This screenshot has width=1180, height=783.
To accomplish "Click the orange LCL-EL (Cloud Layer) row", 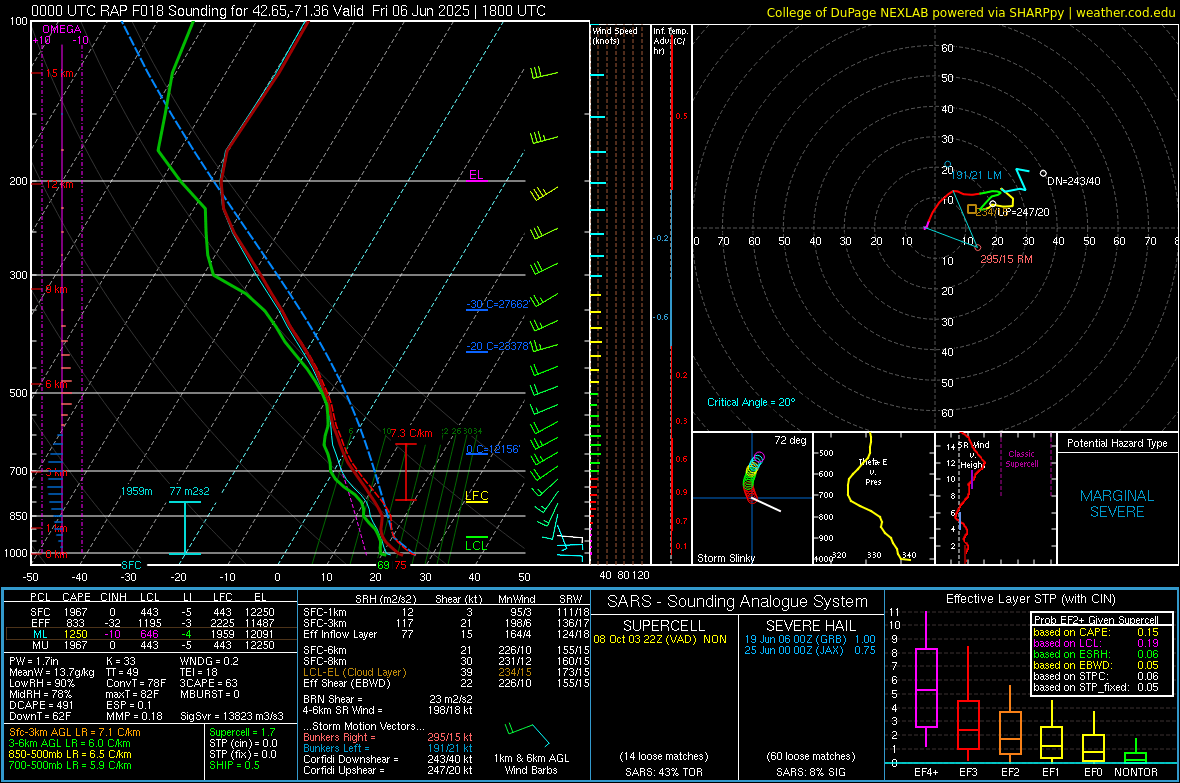I will point(446,672).
